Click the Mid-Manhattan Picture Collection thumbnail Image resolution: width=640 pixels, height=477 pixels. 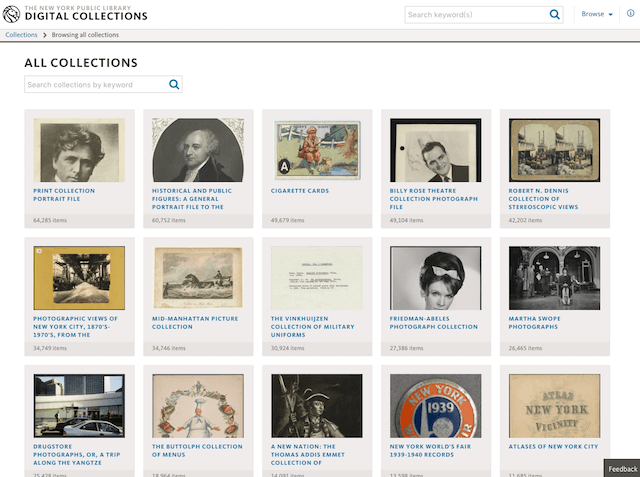(198, 278)
